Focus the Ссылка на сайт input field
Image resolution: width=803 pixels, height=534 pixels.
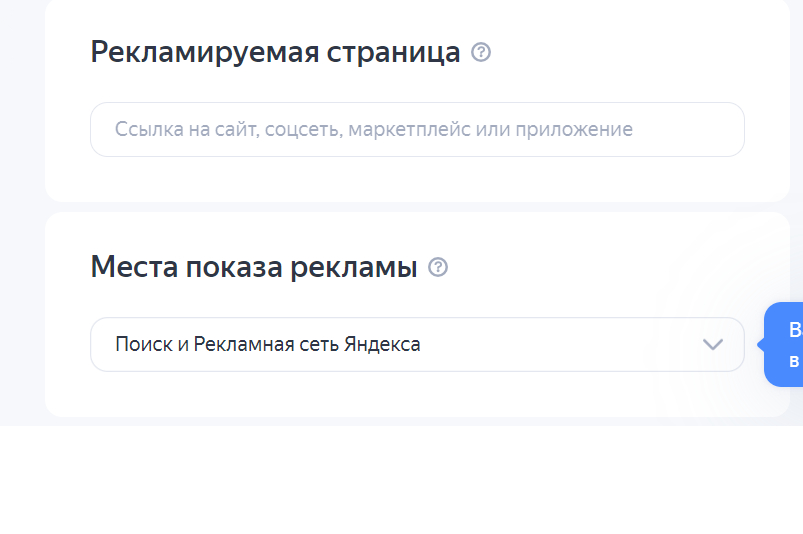(x=417, y=130)
